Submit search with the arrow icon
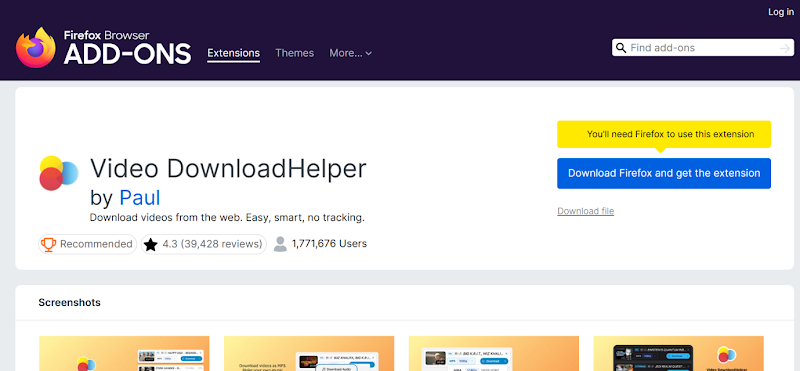 click(785, 48)
